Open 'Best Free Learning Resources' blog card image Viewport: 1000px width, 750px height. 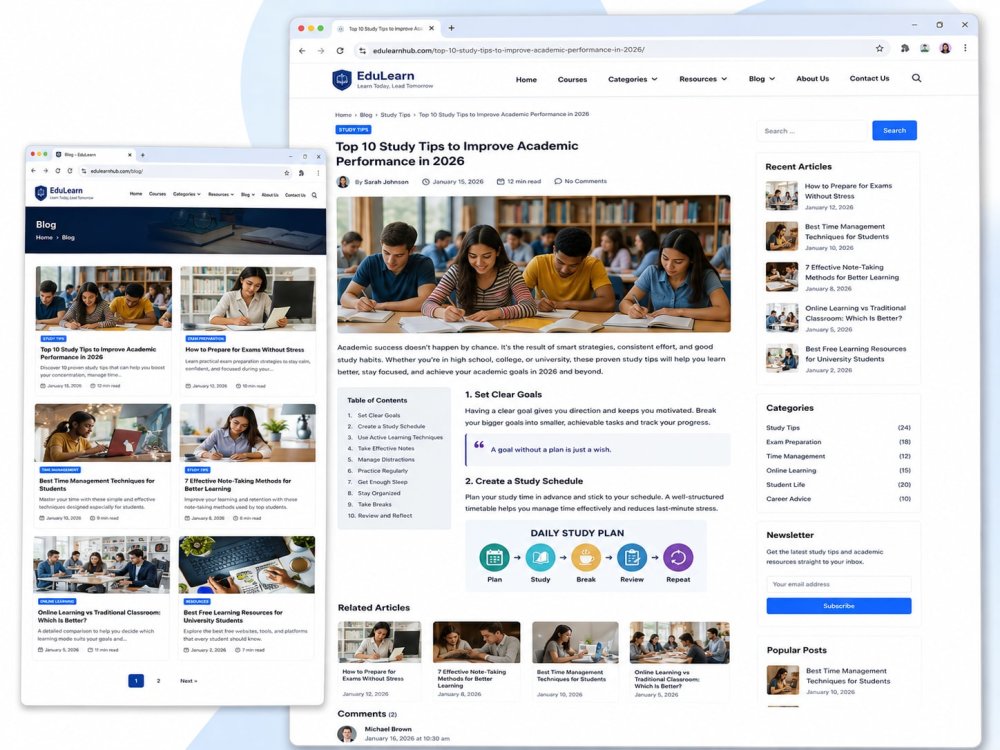(247, 564)
